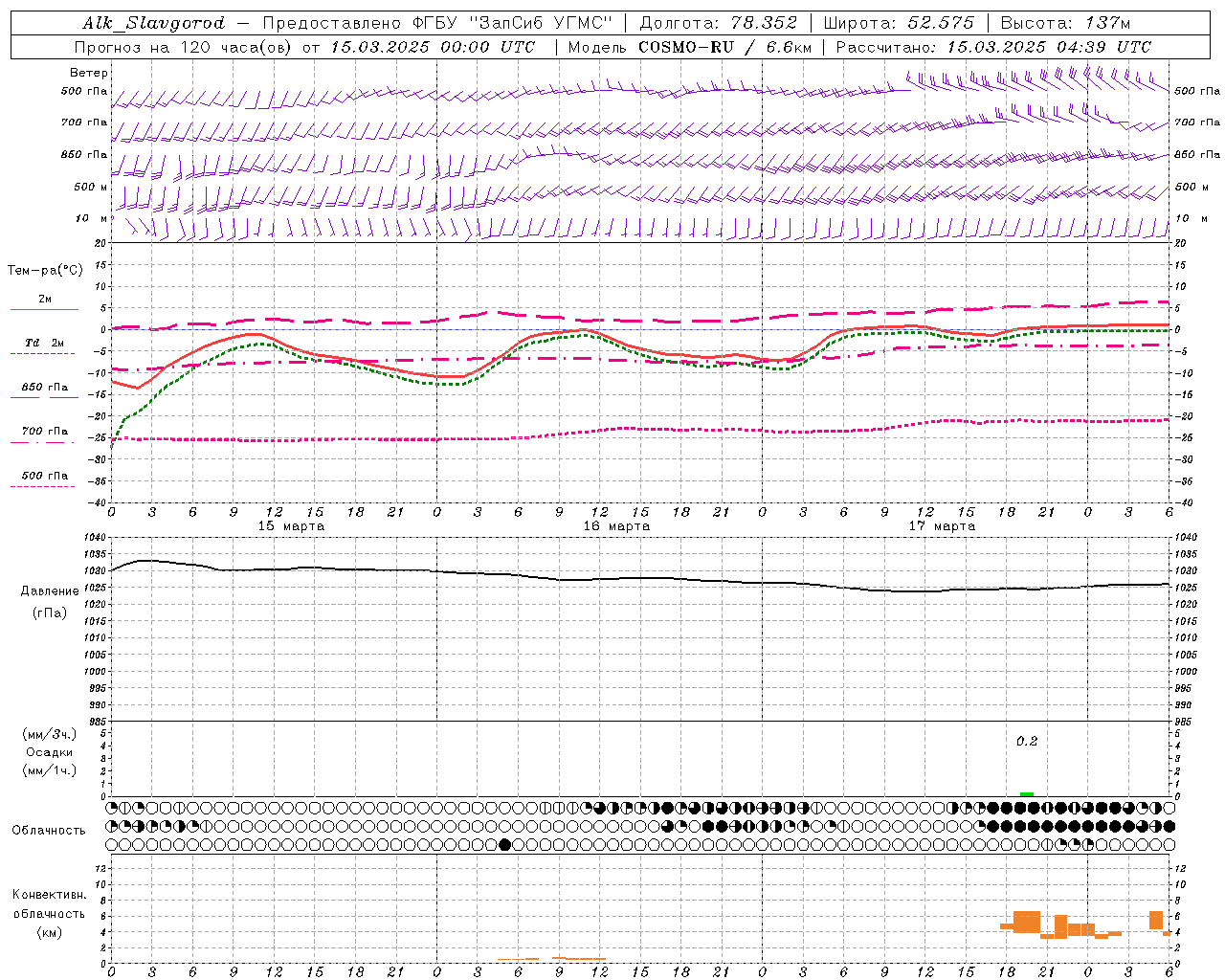Click the "(мм/3ч.)" precipitation unit label

point(49,734)
